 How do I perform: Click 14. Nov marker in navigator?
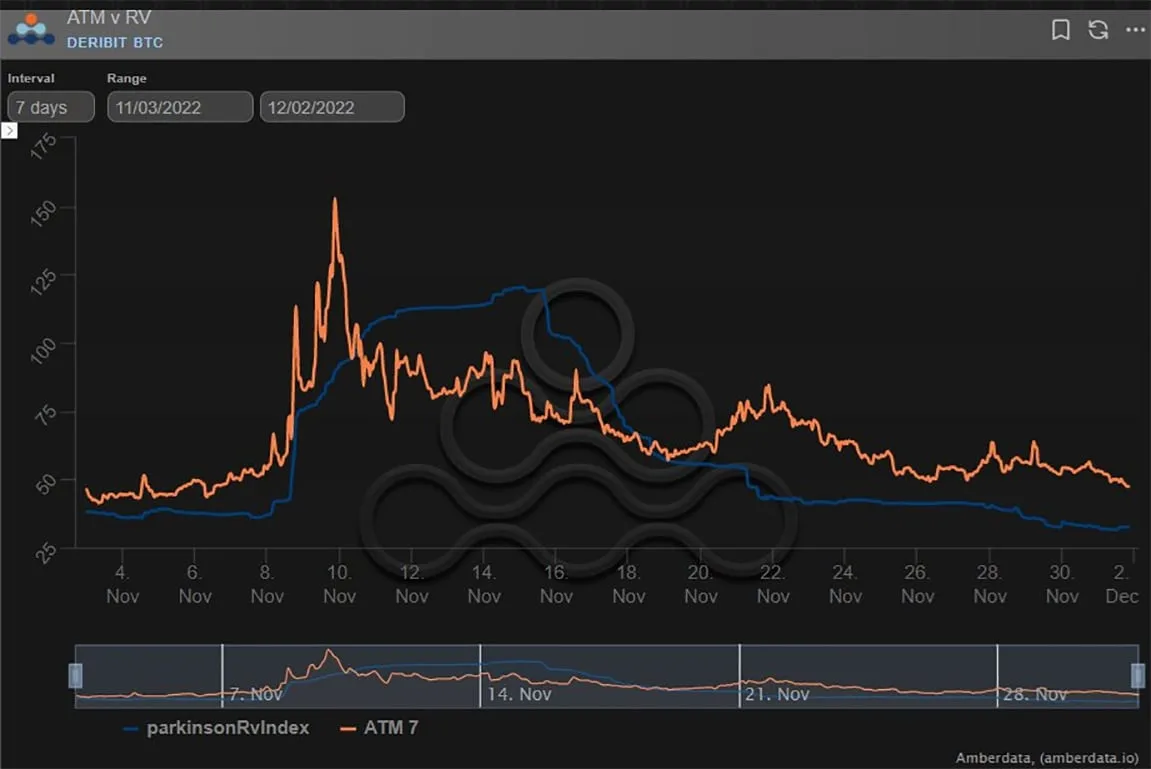coord(519,694)
